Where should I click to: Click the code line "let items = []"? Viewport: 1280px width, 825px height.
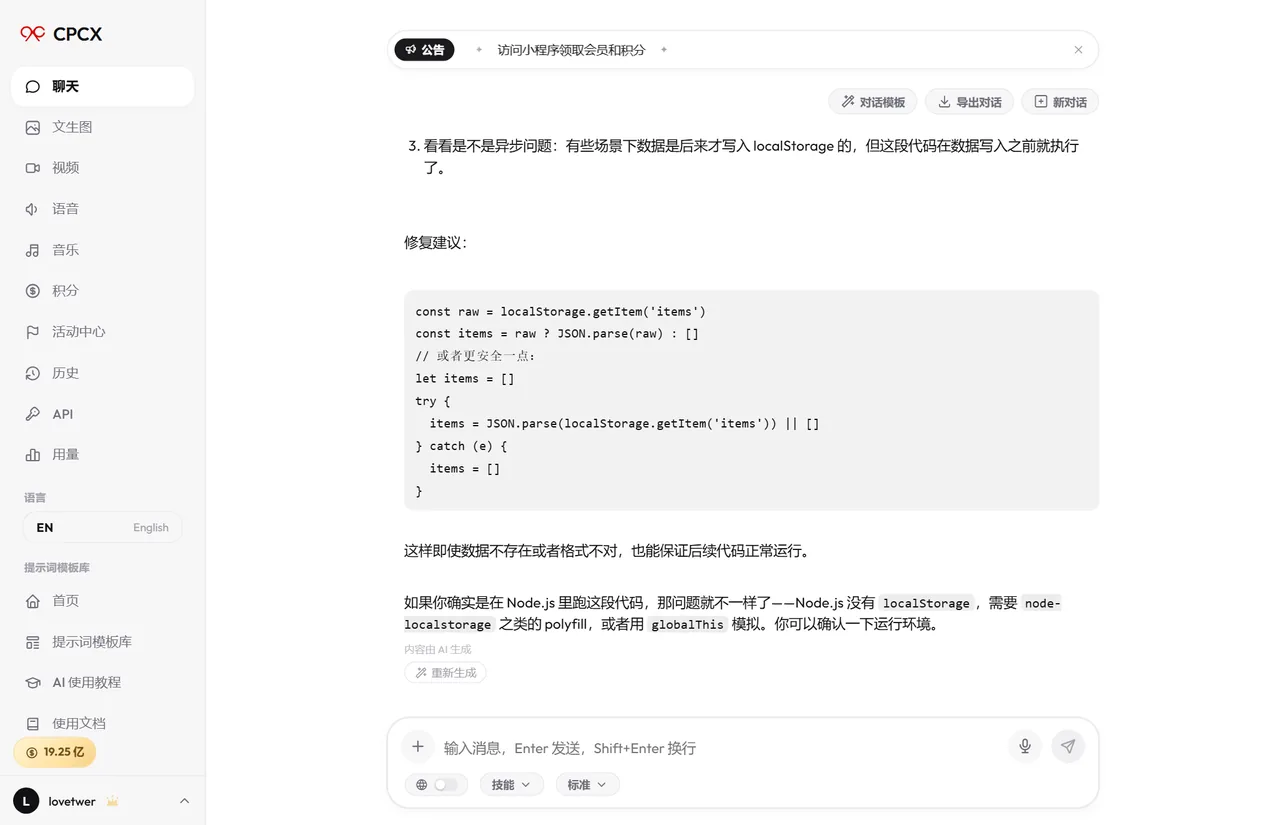point(465,379)
